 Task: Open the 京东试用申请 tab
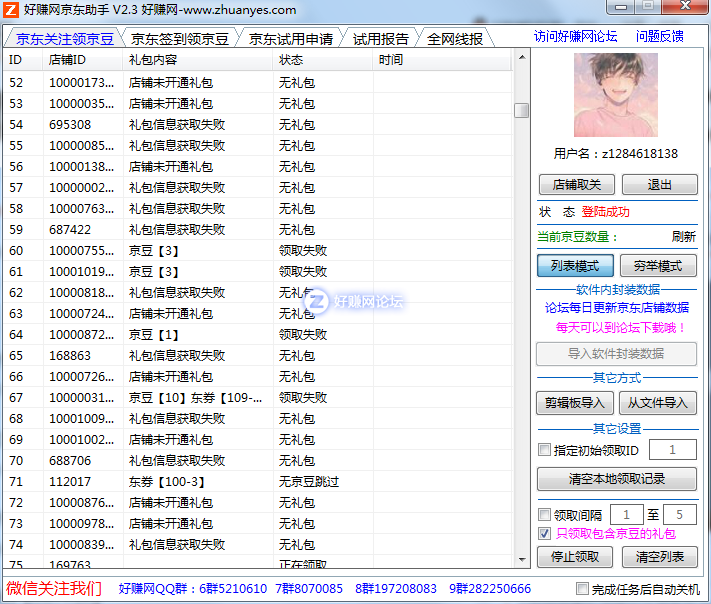tap(291, 39)
